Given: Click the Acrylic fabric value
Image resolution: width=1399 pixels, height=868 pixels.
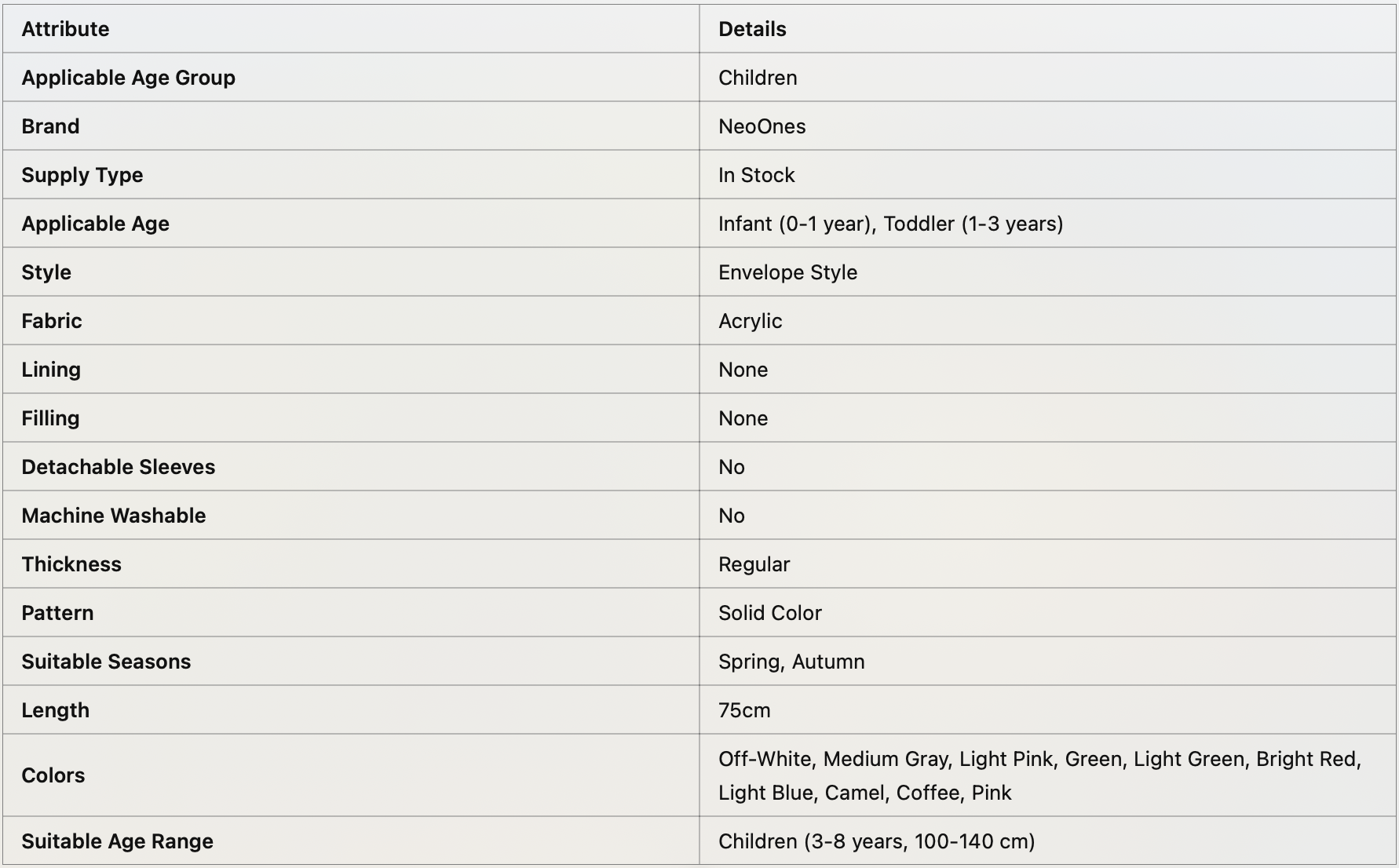Looking at the screenshot, I should click(x=750, y=321).
